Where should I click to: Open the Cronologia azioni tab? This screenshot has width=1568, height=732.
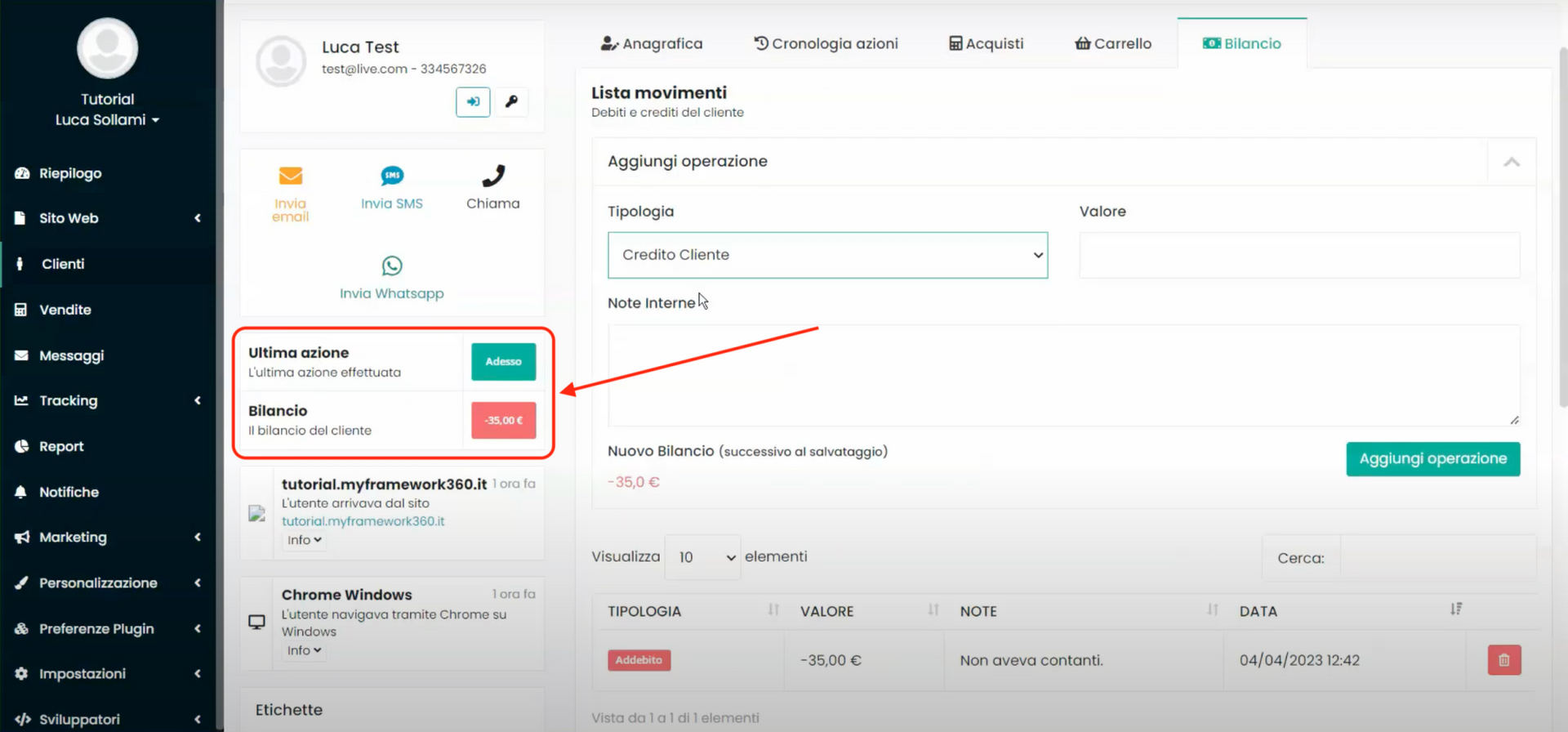pyautogui.click(x=826, y=44)
